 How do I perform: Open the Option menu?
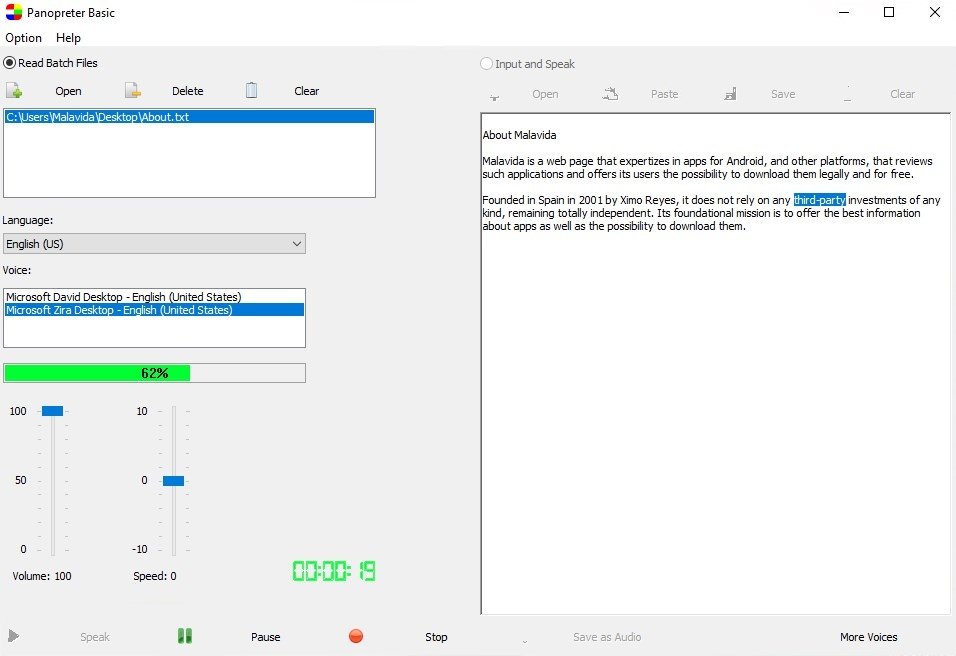pos(23,38)
